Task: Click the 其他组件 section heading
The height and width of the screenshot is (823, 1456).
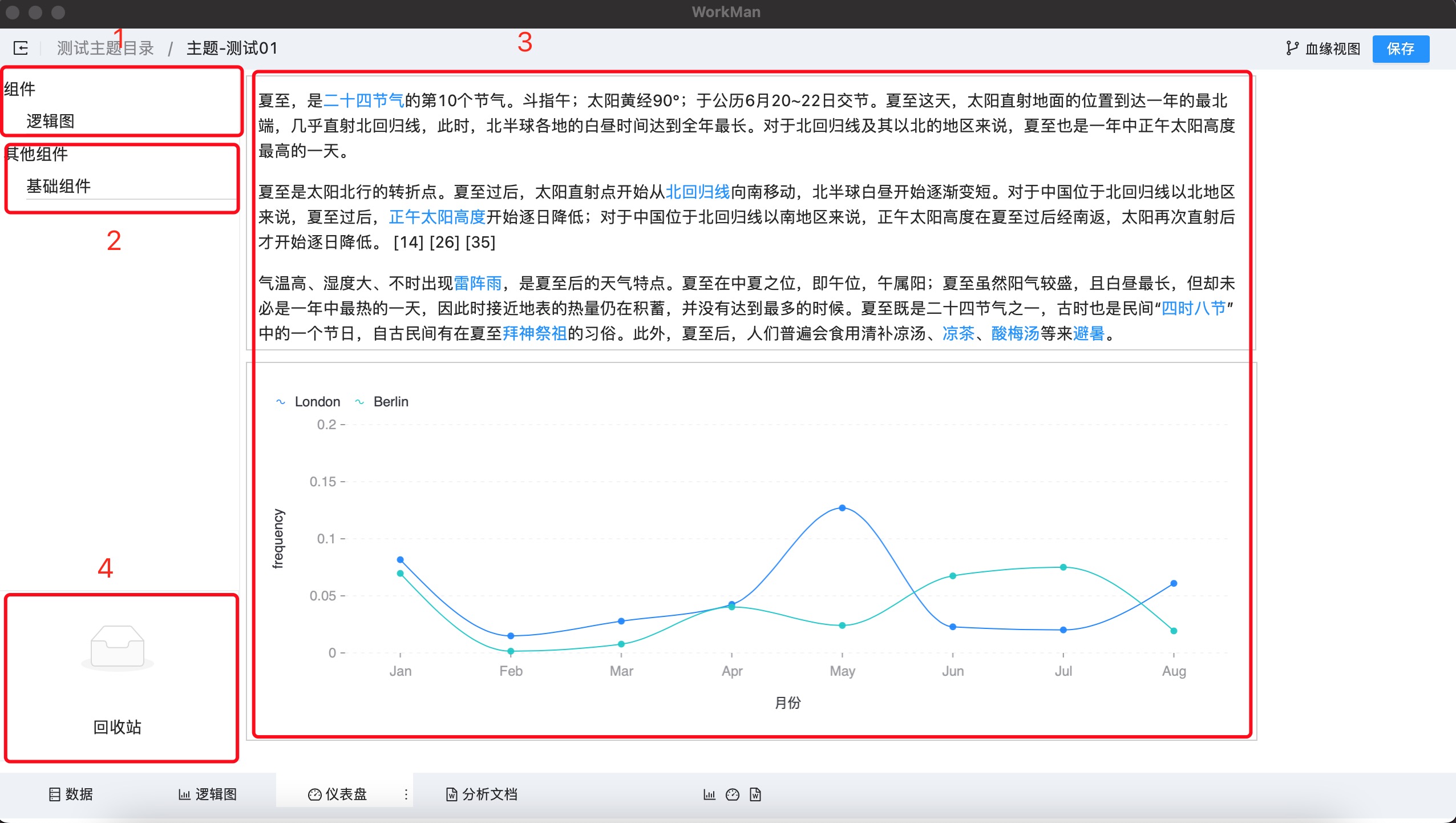Action: tap(36, 154)
